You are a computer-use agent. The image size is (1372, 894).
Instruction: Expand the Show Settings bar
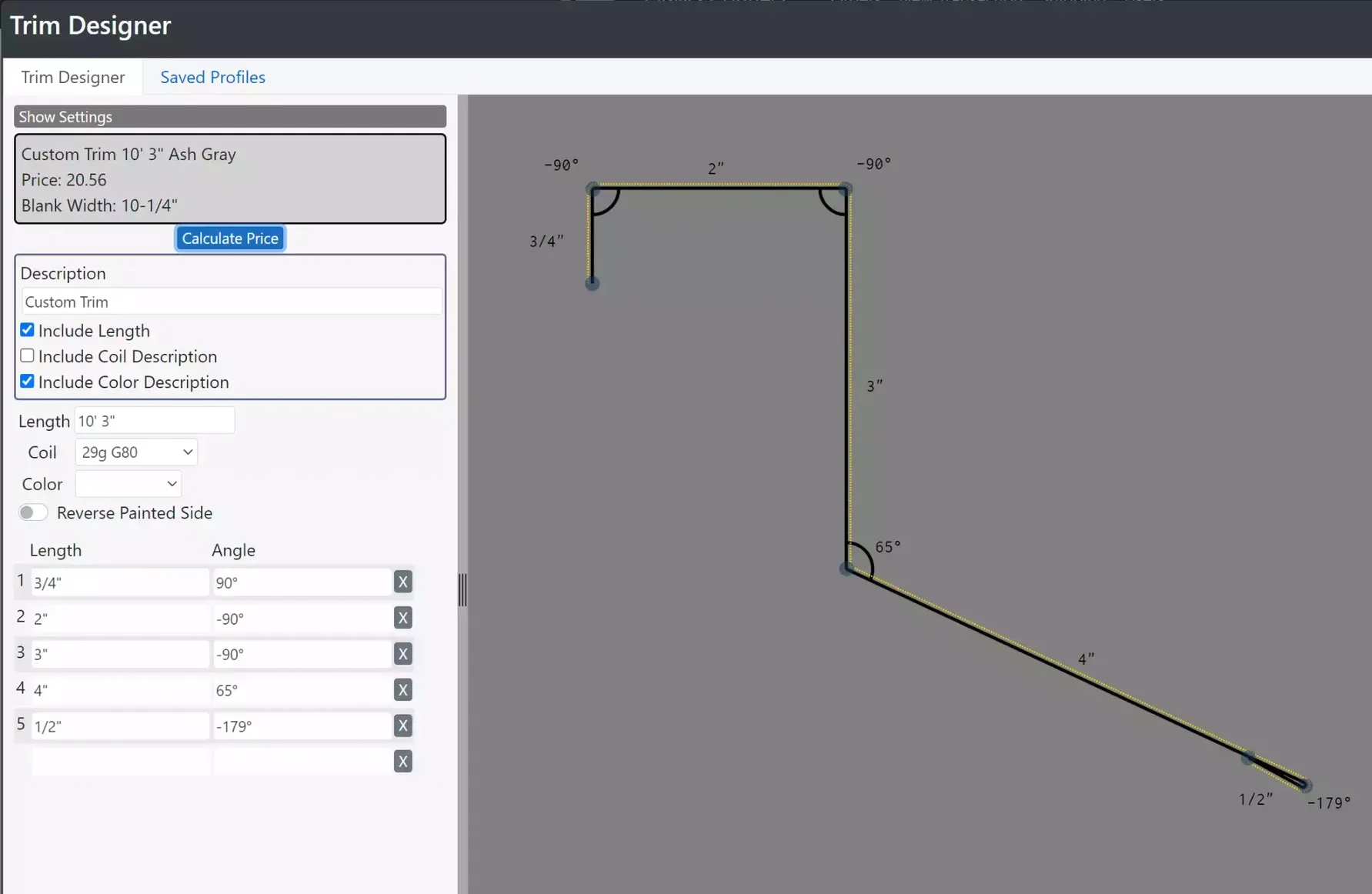229,117
